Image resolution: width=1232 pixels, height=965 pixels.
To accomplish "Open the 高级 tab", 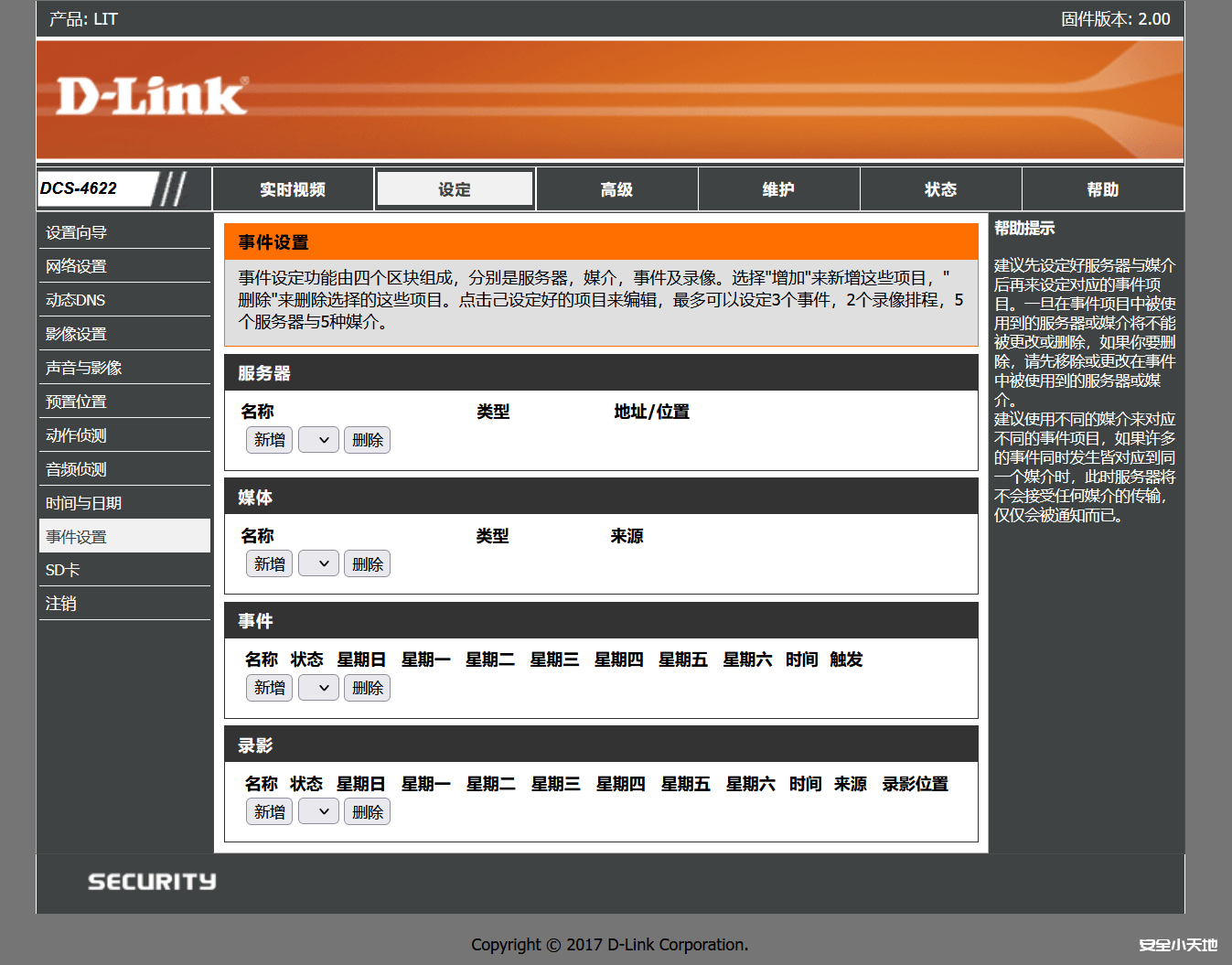I will [616, 188].
